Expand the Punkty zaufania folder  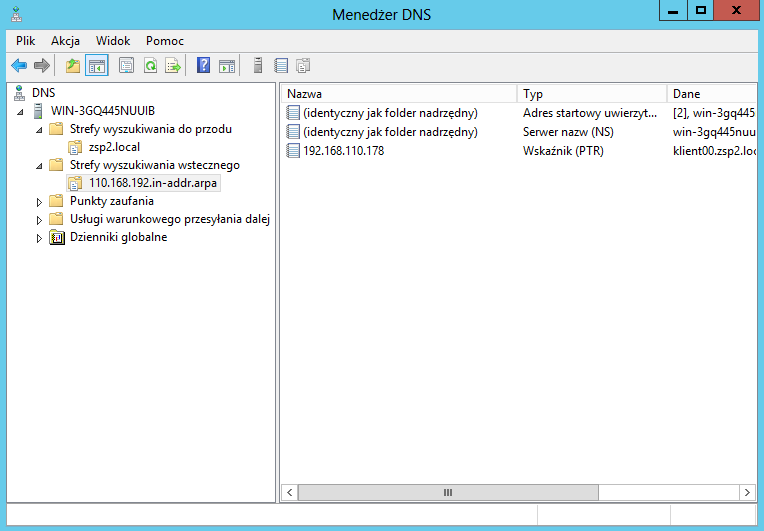click(x=40, y=202)
